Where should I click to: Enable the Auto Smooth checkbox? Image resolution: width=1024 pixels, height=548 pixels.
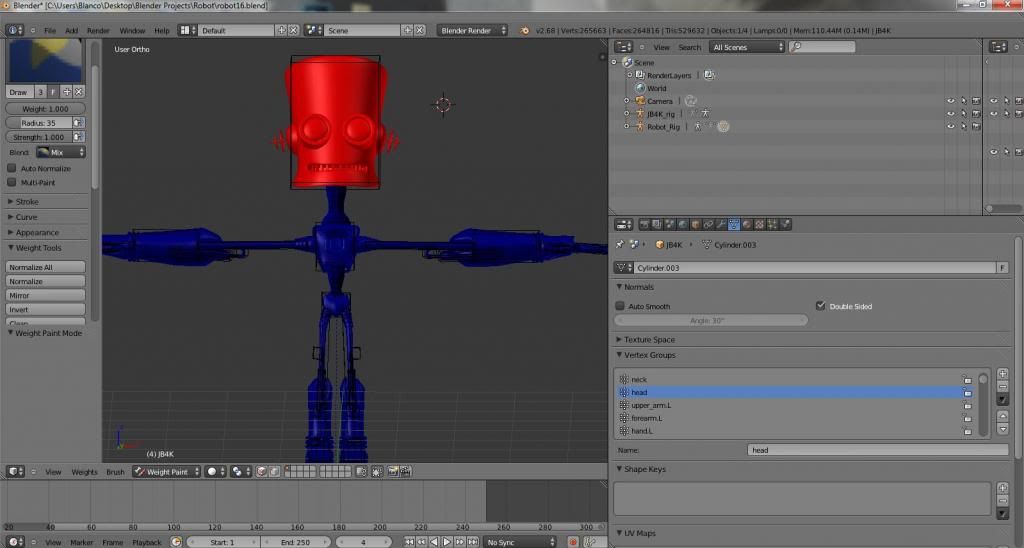620,306
